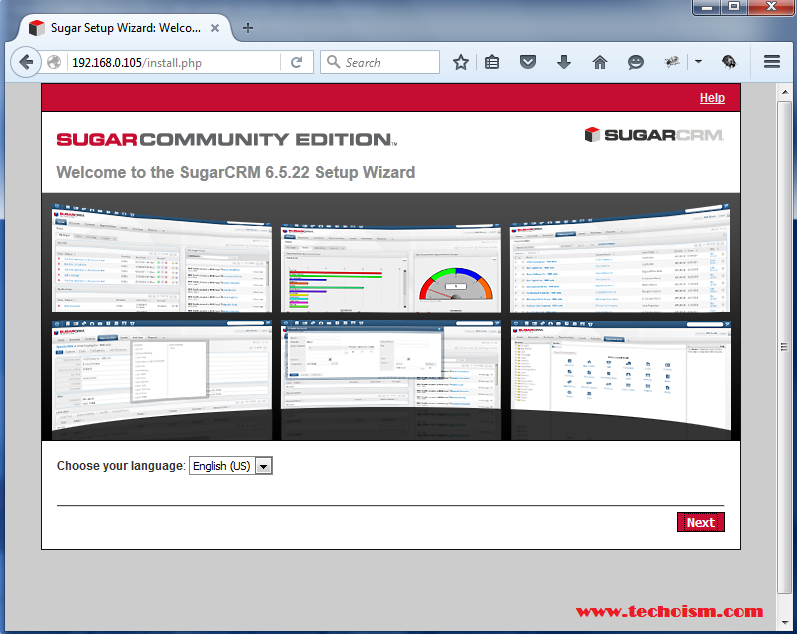The height and width of the screenshot is (634, 797).
Task: Click the Sugar Community Edition heading
Action: click(x=227, y=139)
